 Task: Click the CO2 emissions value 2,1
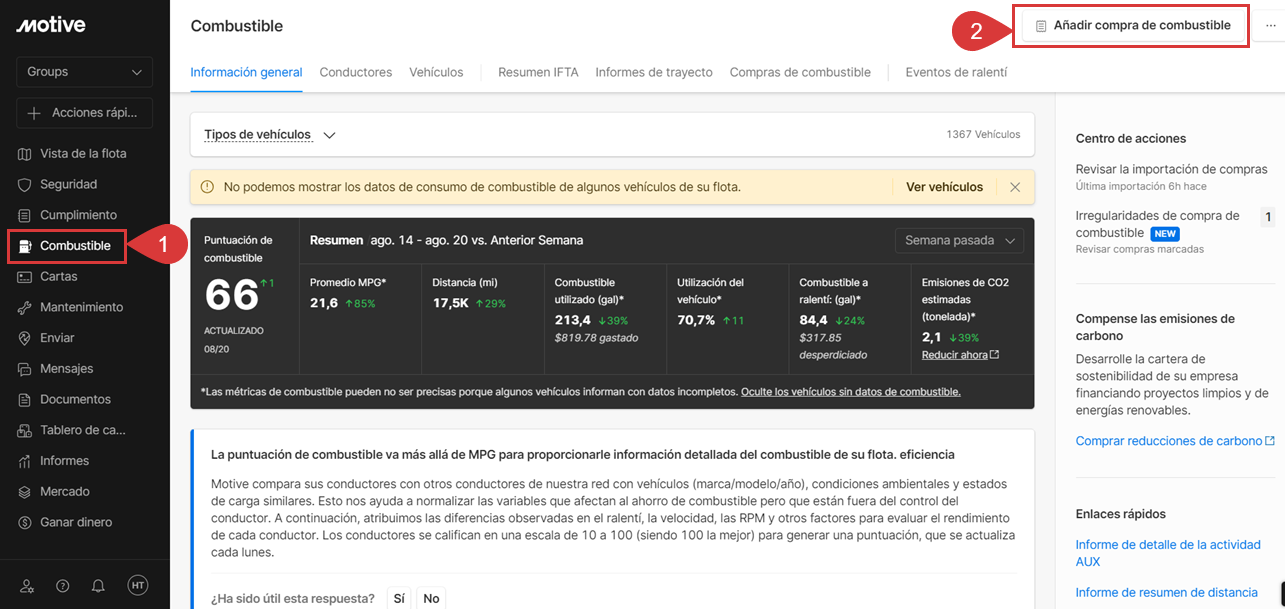tap(930, 337)
